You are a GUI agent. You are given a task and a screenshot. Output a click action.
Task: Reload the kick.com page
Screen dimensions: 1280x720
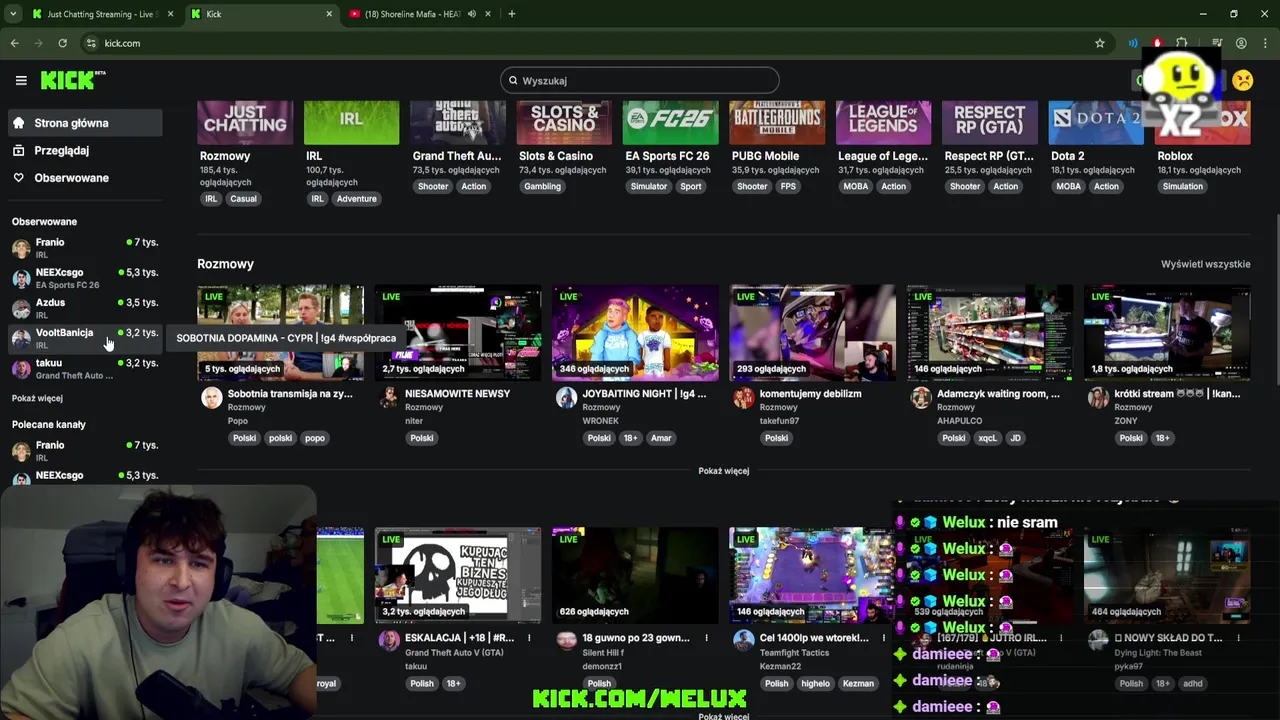(x=62, y=43)
